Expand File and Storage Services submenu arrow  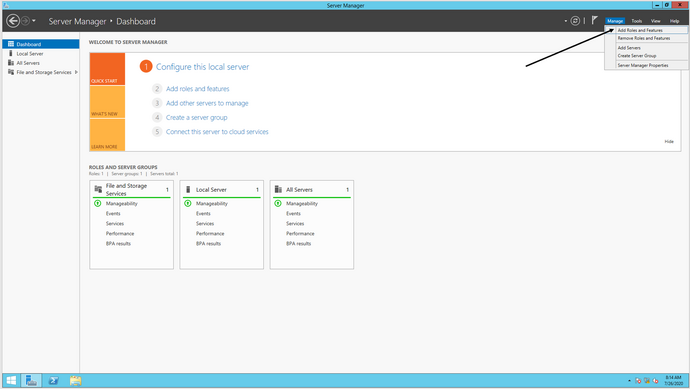[77, 72]
